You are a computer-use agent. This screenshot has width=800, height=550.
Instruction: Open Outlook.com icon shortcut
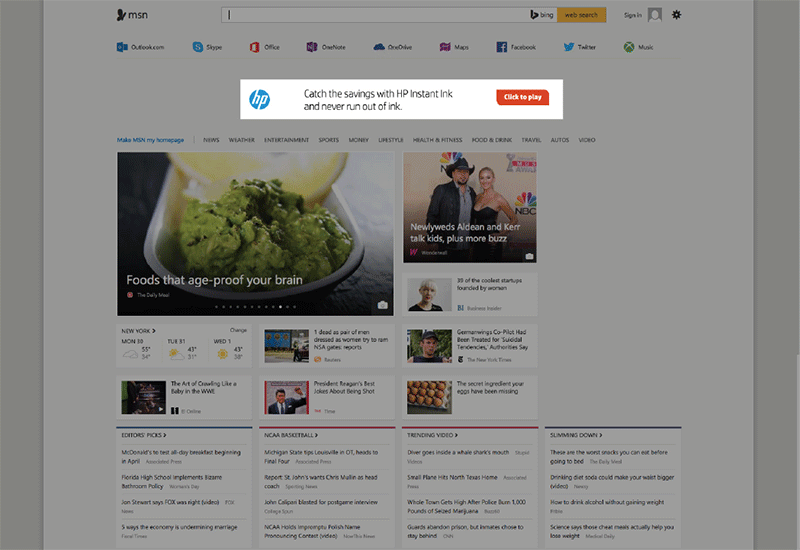(122, 47)
